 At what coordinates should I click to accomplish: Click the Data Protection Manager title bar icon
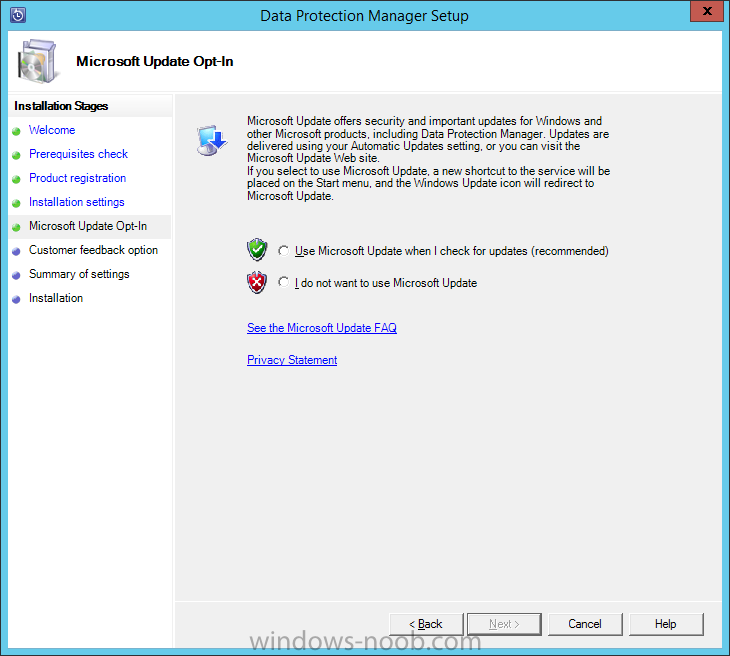tap(18, 15)
